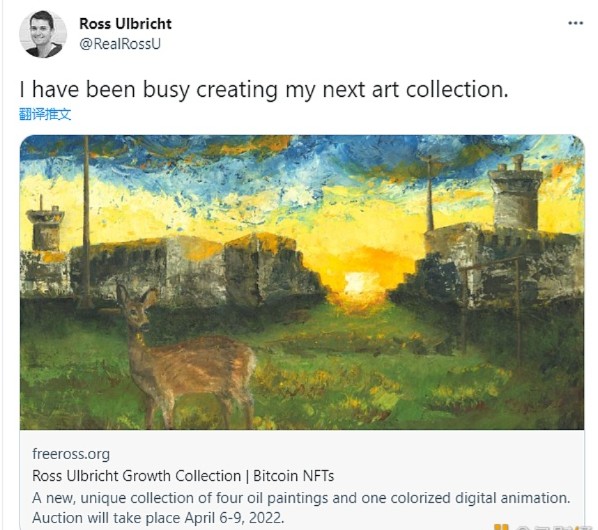598x530 pixels.
Task: Click the tall pole at left of painting
Action: coord(86,221)
